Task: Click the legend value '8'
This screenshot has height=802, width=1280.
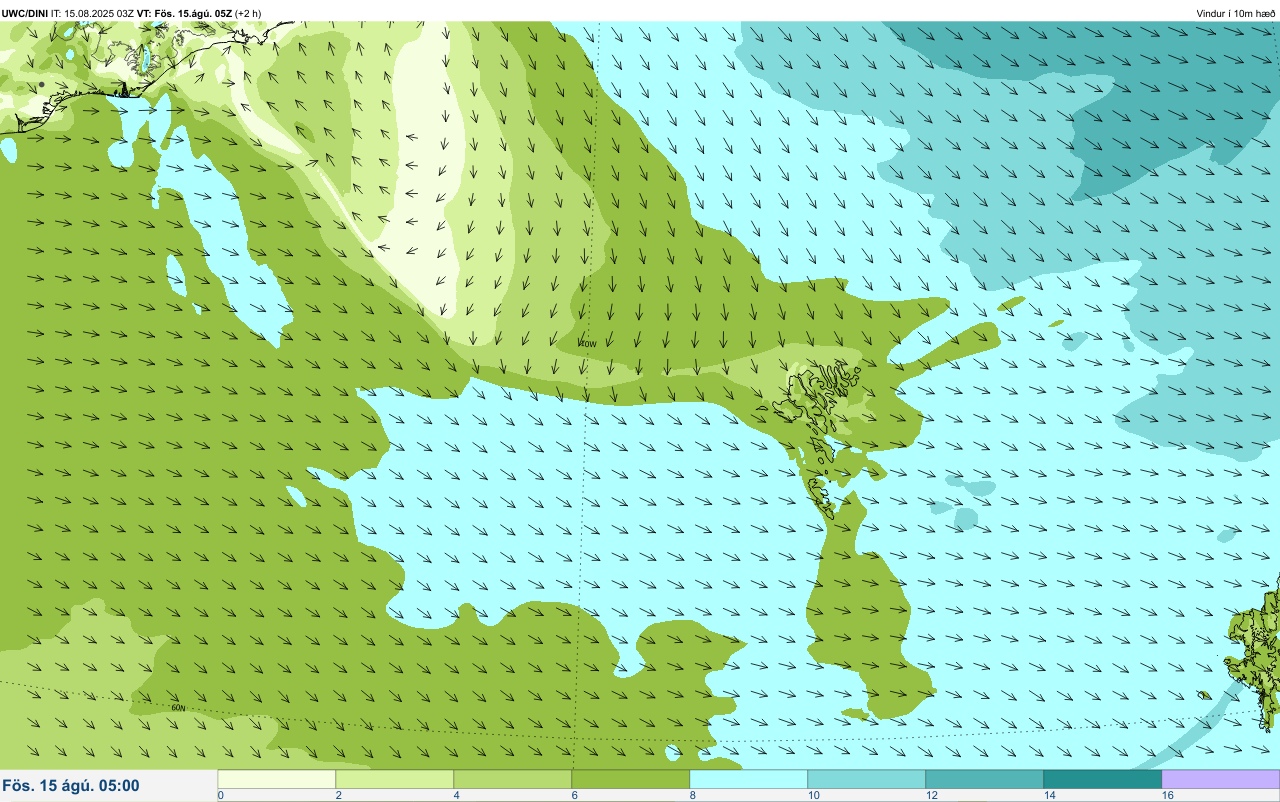Action: tap(692, 795)
